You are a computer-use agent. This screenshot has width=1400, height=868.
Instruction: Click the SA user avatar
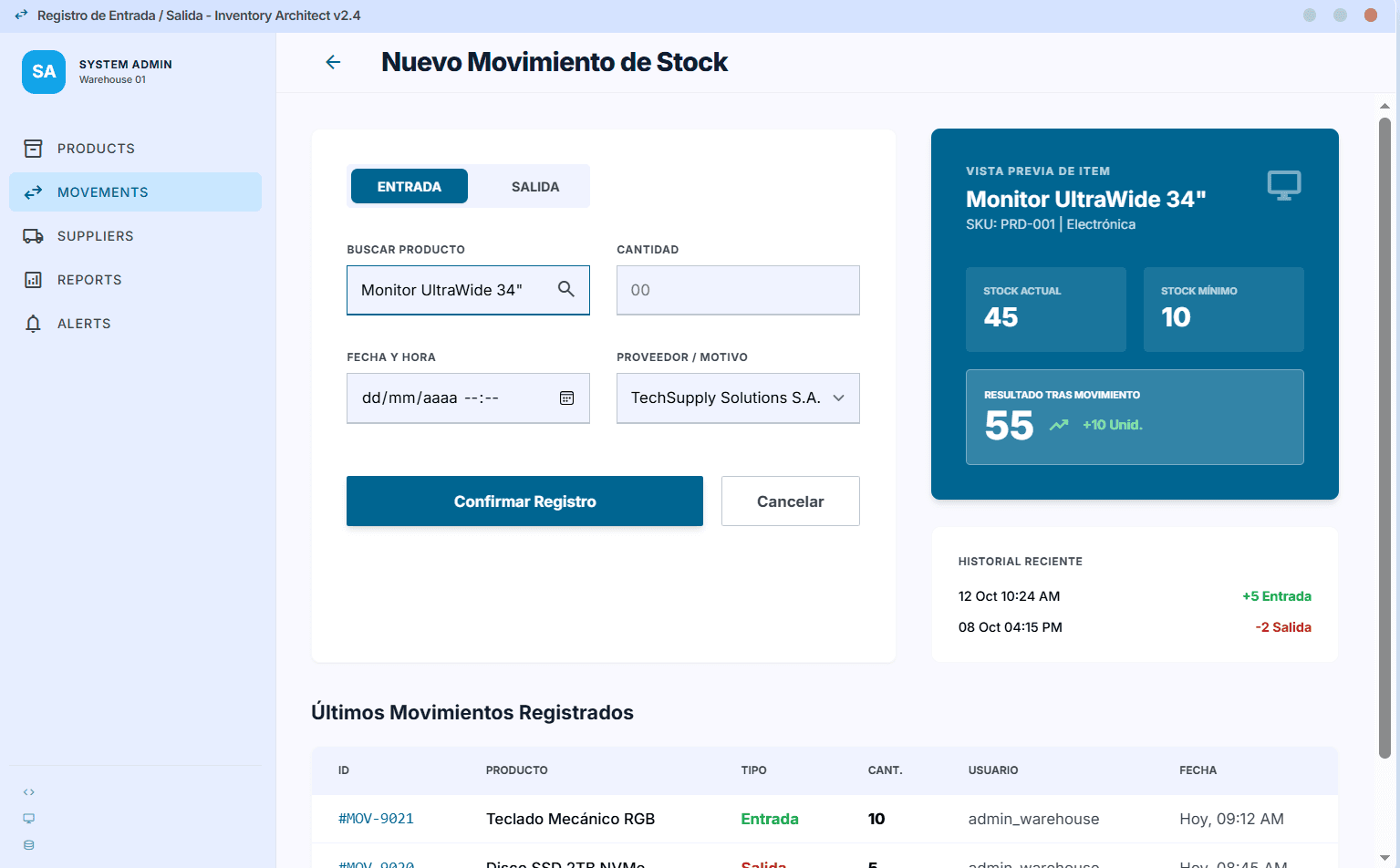44,72
